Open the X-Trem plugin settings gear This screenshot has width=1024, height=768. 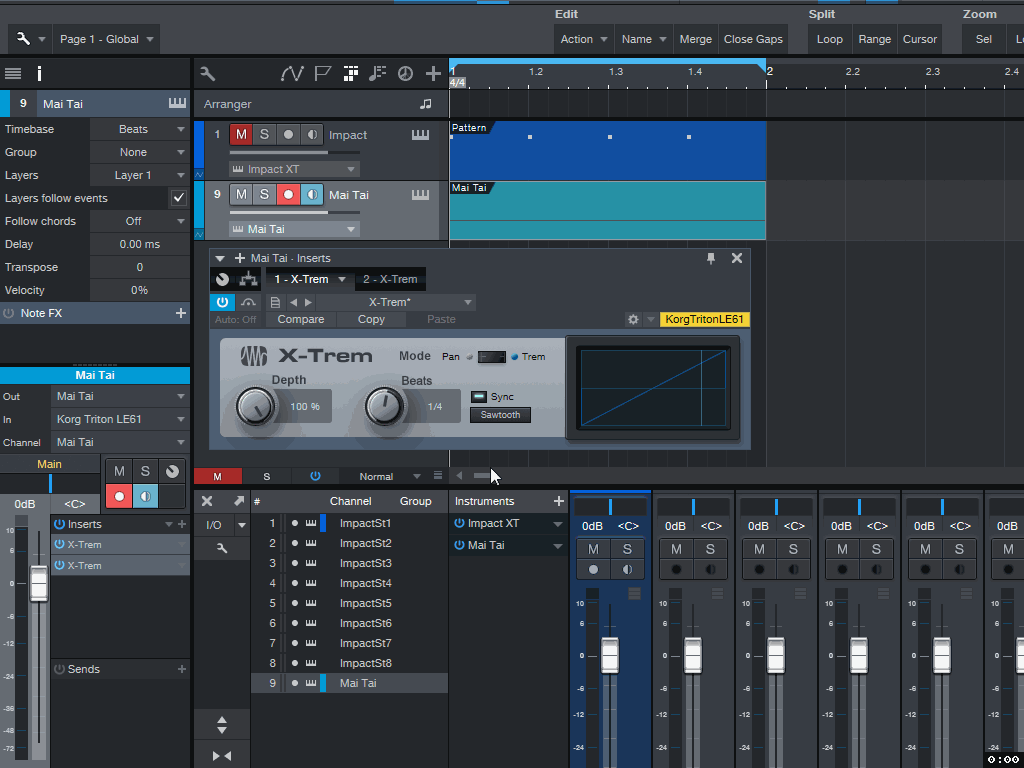(x=633, y=320)
